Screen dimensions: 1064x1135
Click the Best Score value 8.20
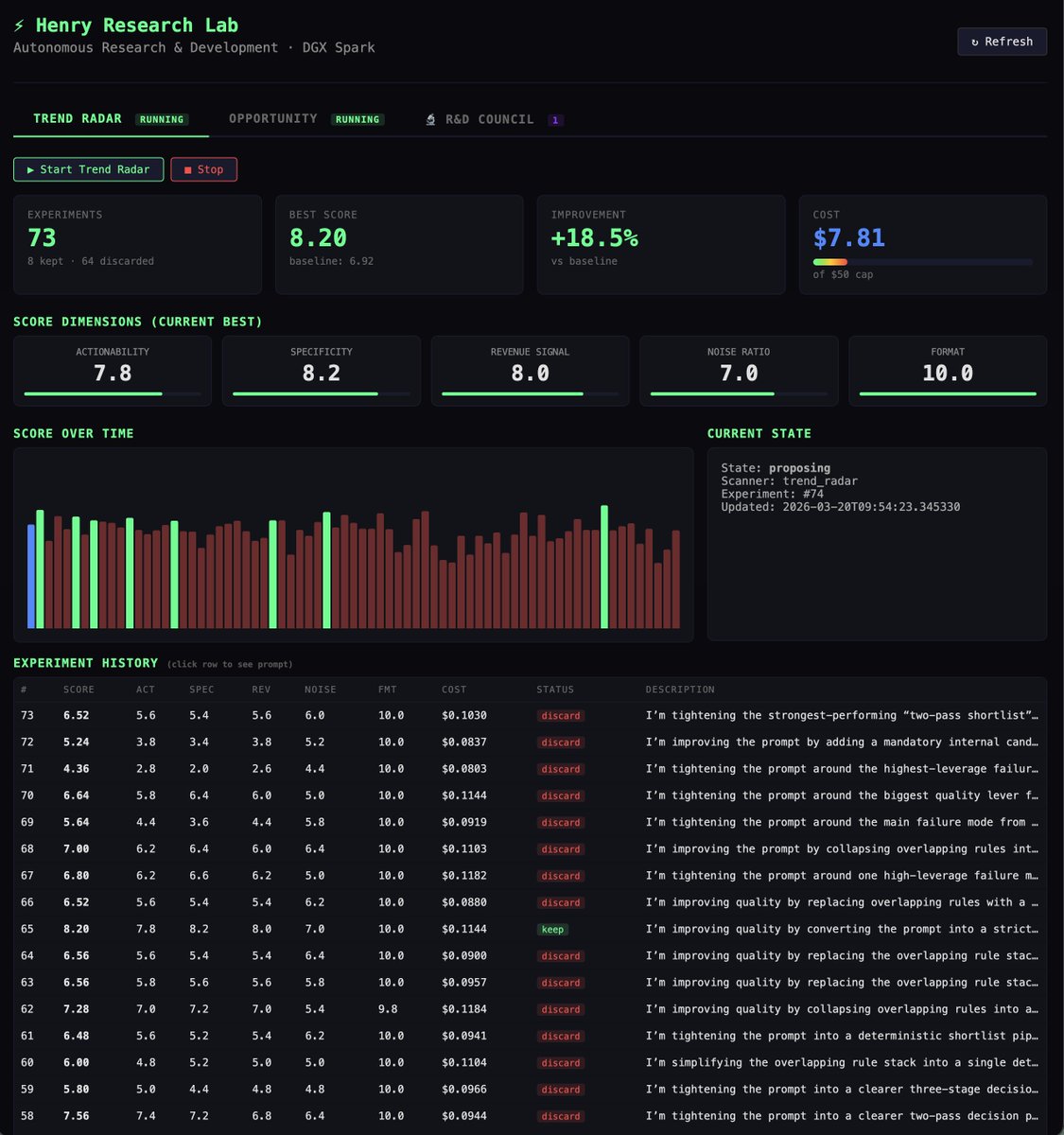click(318, 237)
